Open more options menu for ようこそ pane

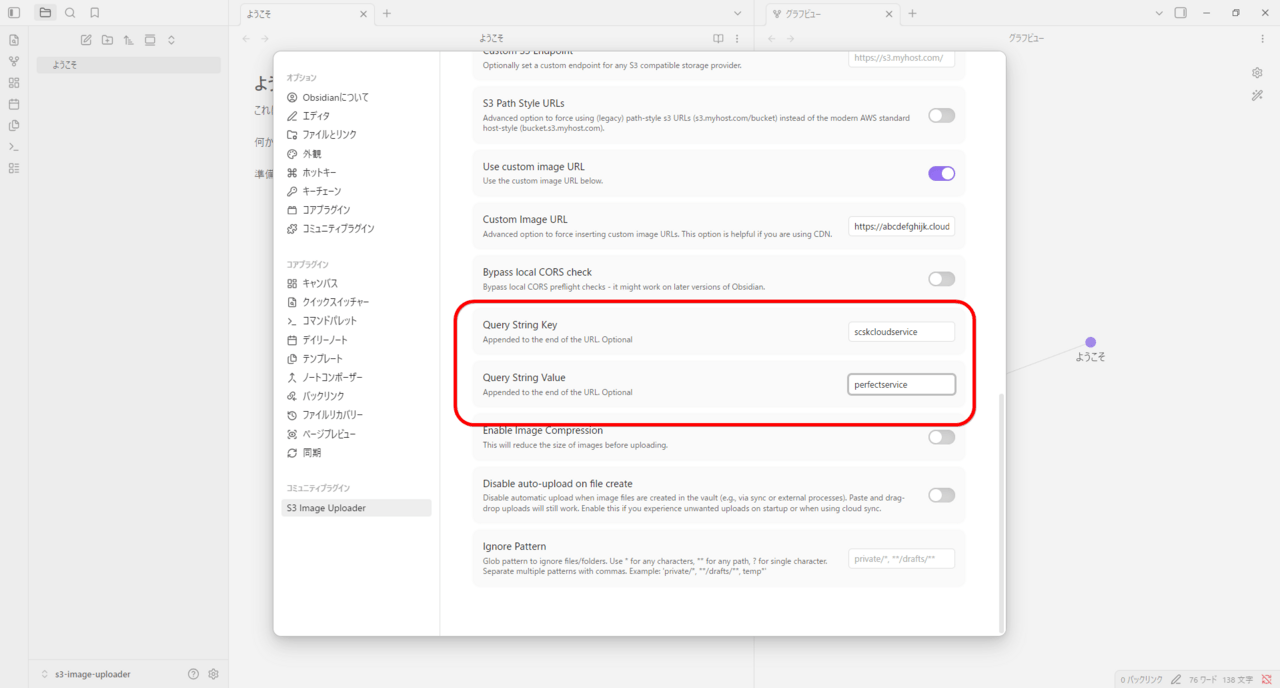(x=737, y=38)
